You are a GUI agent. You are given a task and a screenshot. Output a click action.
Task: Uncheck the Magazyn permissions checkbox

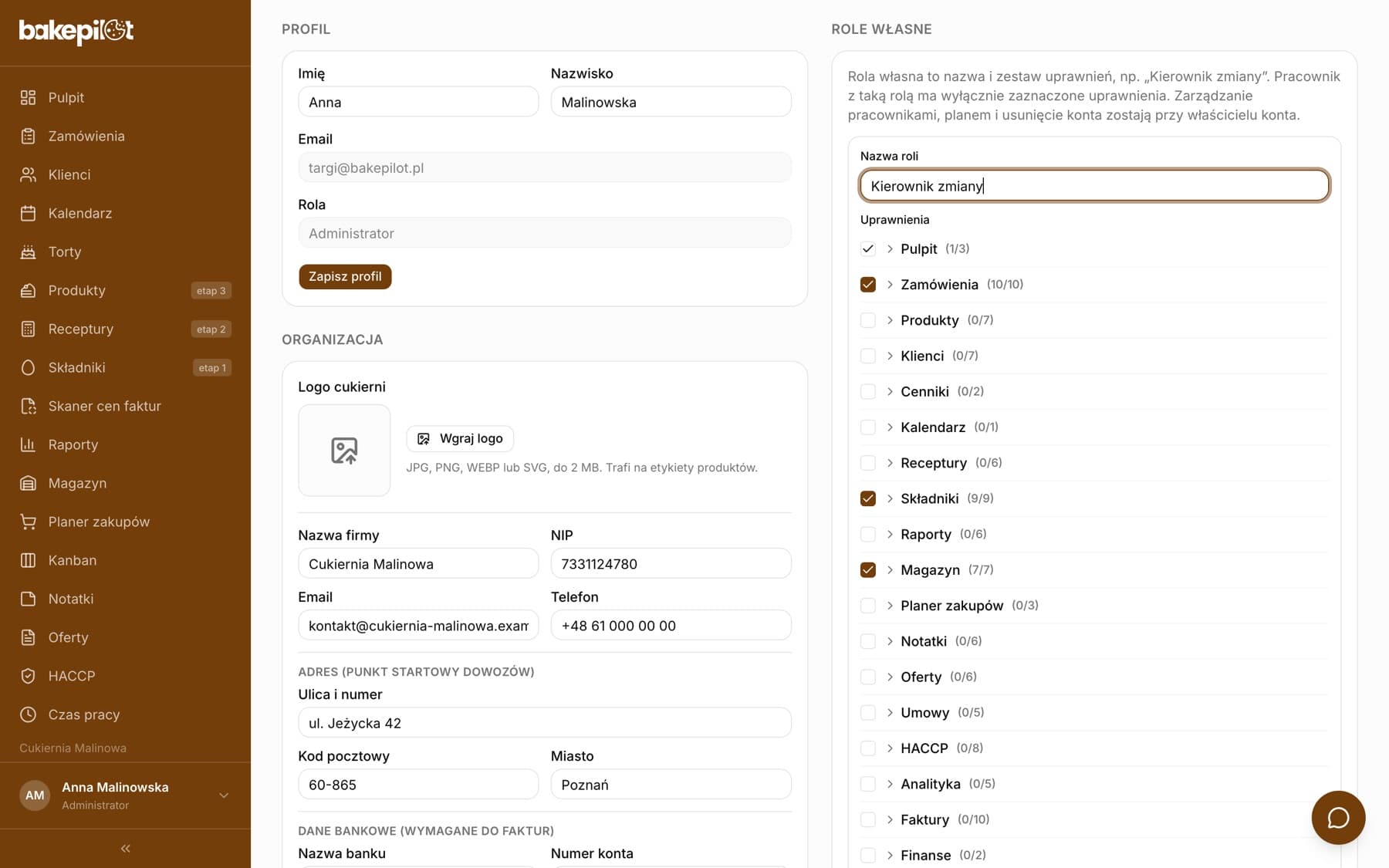click(x=868, y=570)
